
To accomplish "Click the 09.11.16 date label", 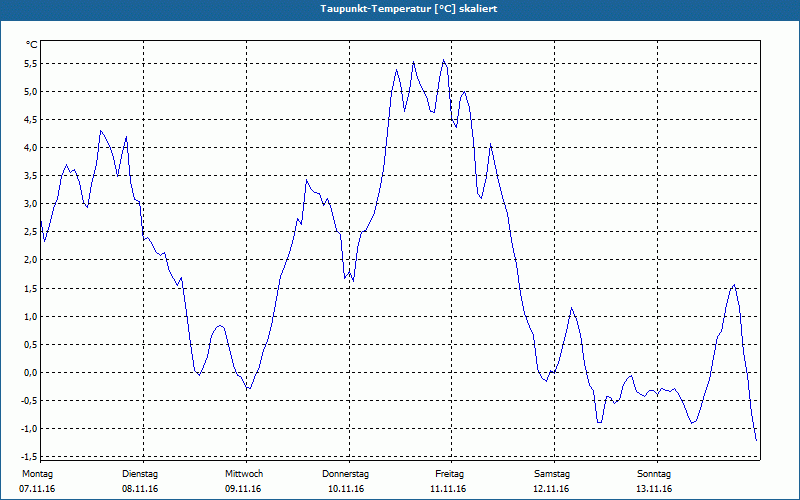I will (x=243, y=489).
